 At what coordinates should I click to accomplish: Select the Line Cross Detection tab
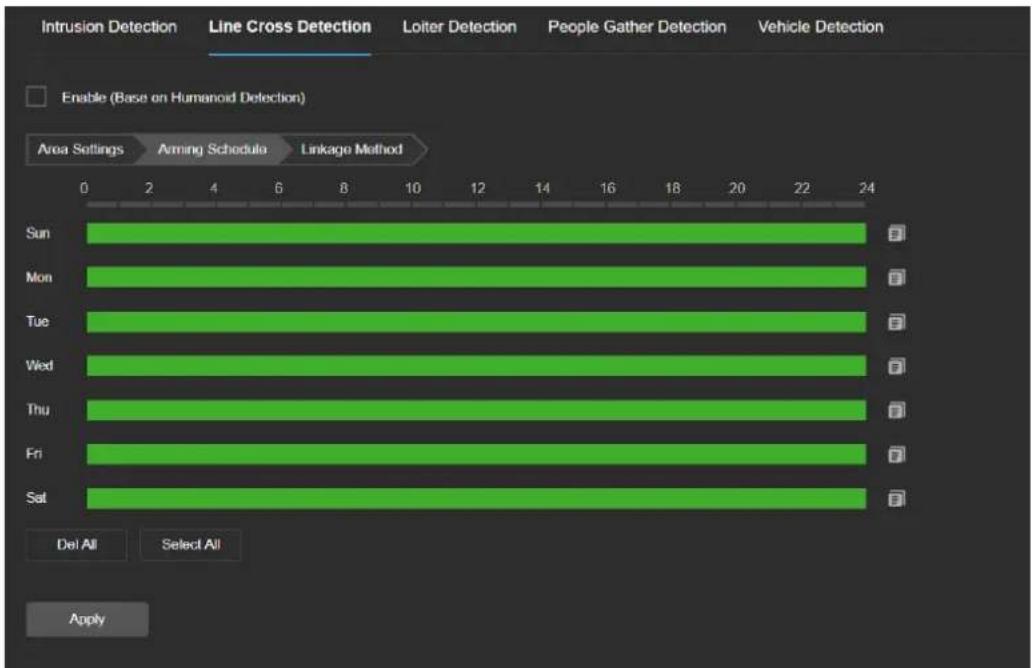(x=290, y=27)
